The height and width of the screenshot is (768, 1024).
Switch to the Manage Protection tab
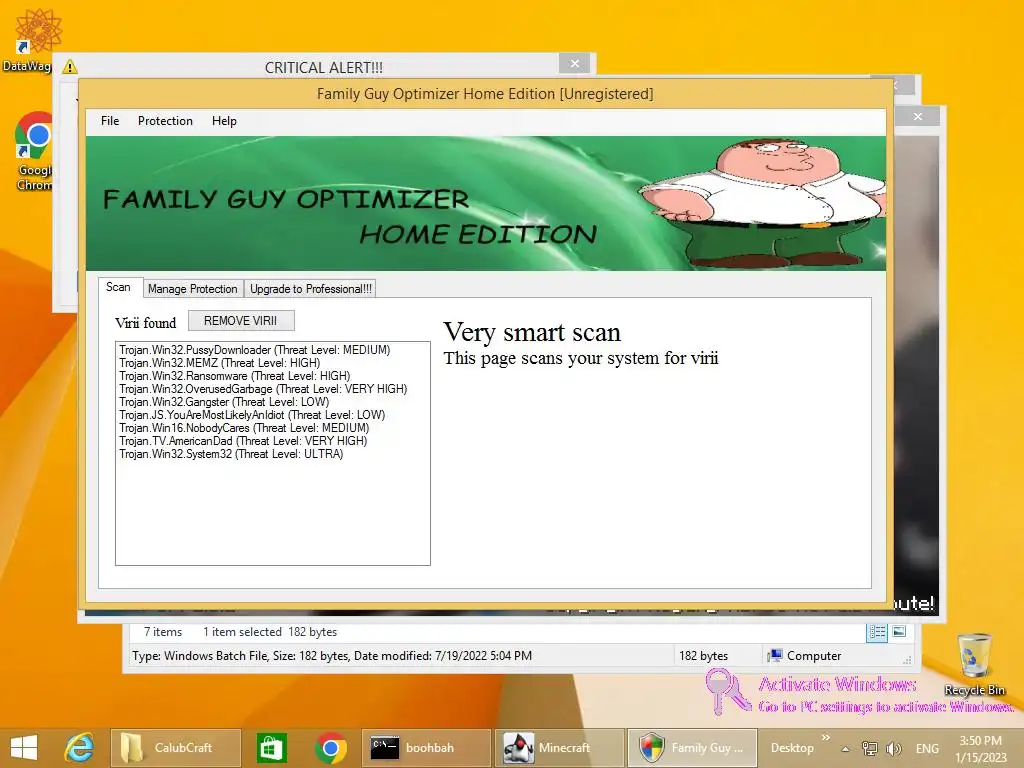coord(193,289)
